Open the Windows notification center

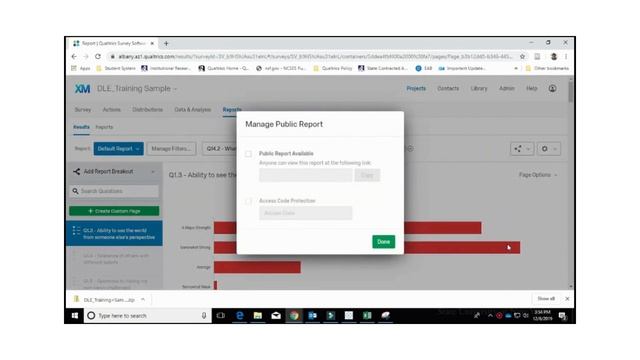click(562, 316)
